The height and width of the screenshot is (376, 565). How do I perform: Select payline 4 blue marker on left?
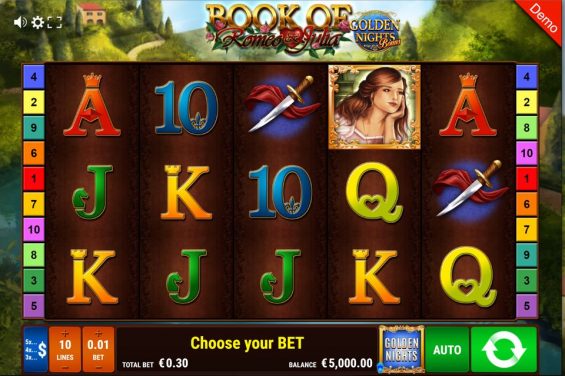(x=34, y=77)
